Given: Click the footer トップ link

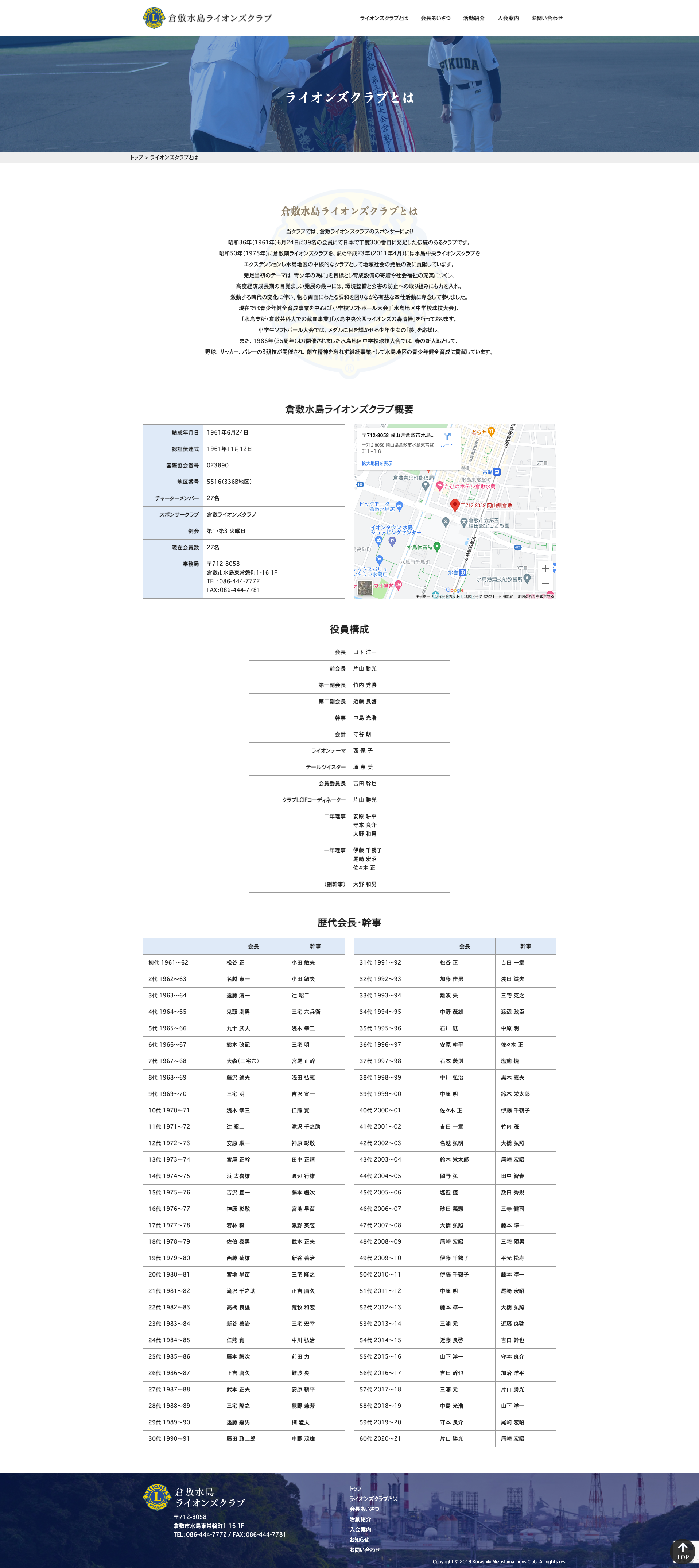Looking at the screenshot, I should (x=355, y=1488).
